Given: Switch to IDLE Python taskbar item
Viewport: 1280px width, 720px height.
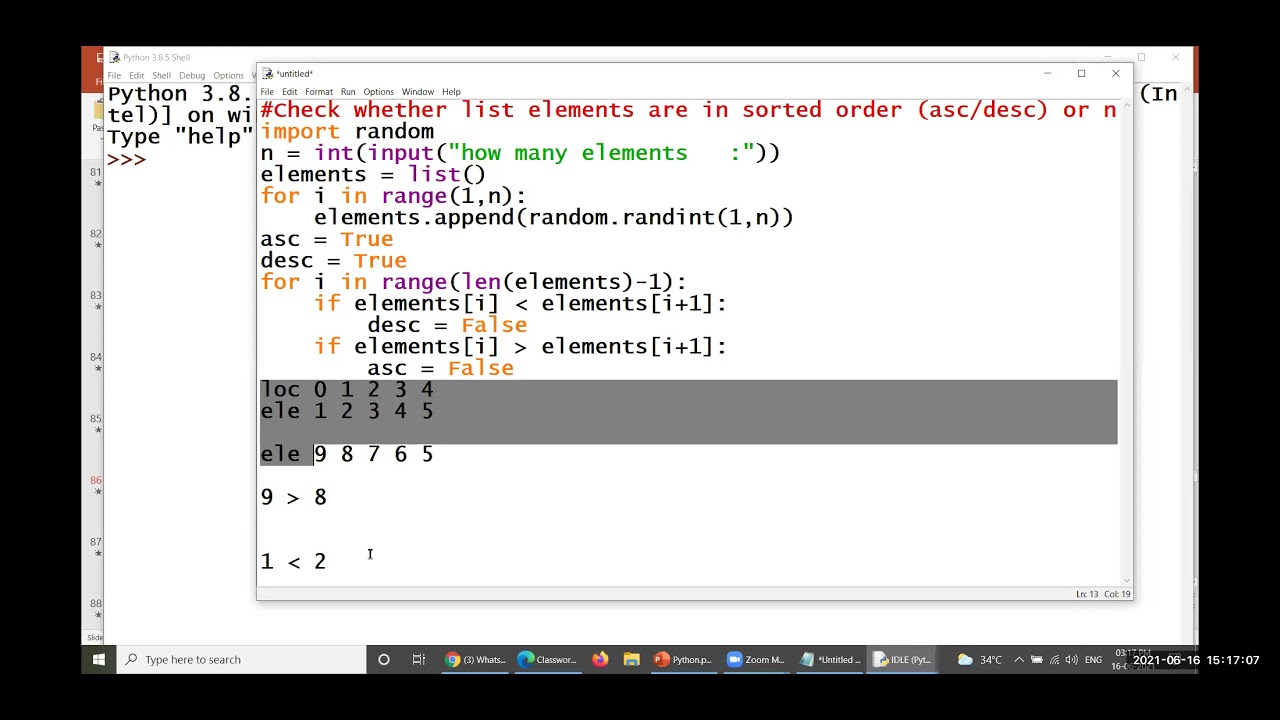Looking at the screenshot, I should coord(902,659).
